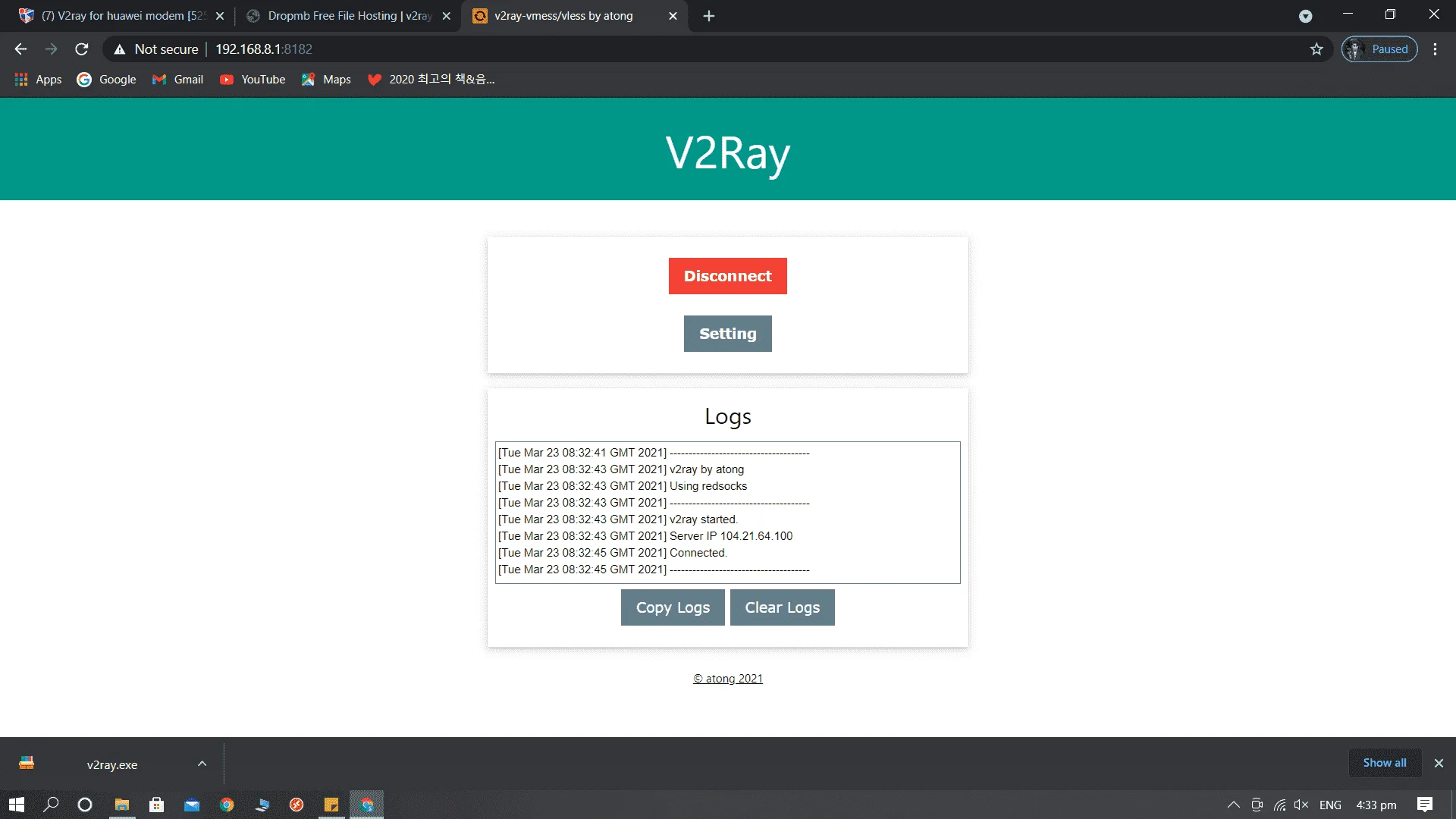This screenshot has width=1456, height=819.
Task: Open File Explorer from the taskbar
Action: (121, 805)
